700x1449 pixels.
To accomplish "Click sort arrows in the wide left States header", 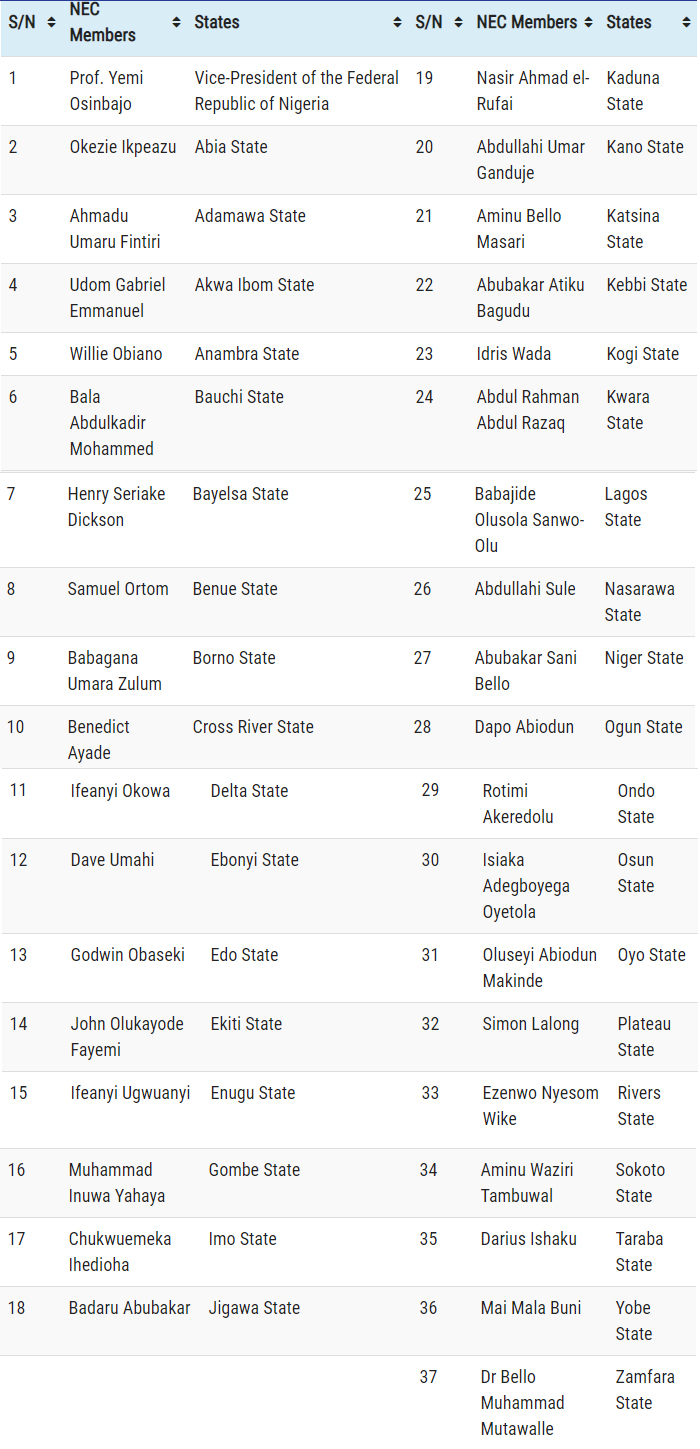I will pos(397,22).
